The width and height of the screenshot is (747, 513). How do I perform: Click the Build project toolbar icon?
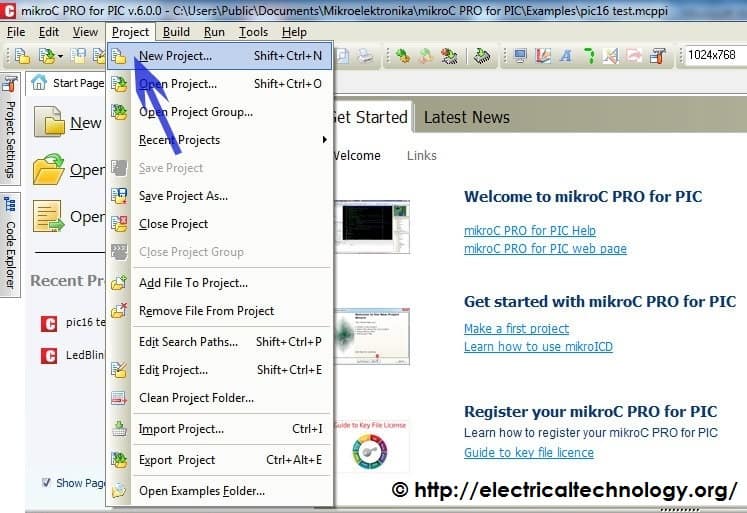coord(403,56)
